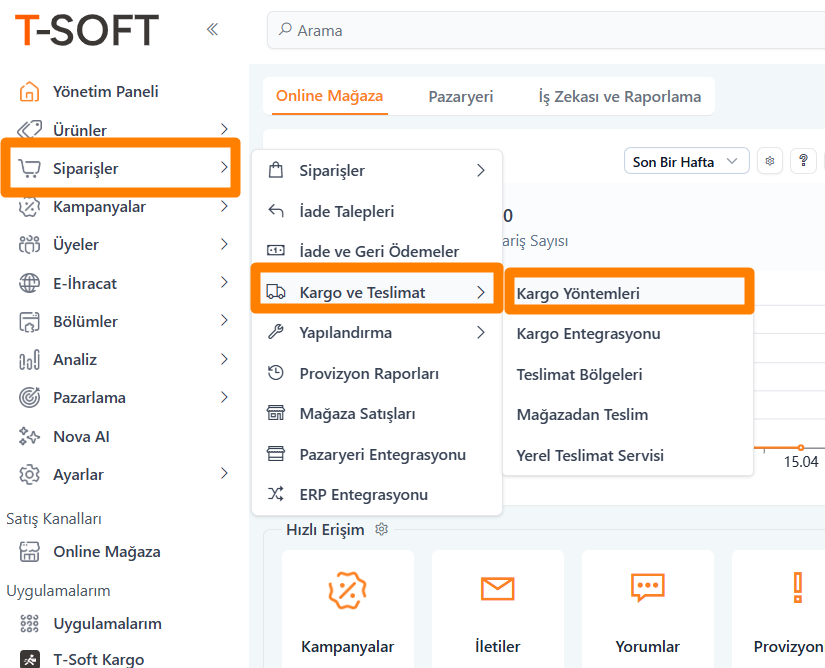
Task: Collapse the sidebar with double-chevron icon
Action: pos(212,30)
